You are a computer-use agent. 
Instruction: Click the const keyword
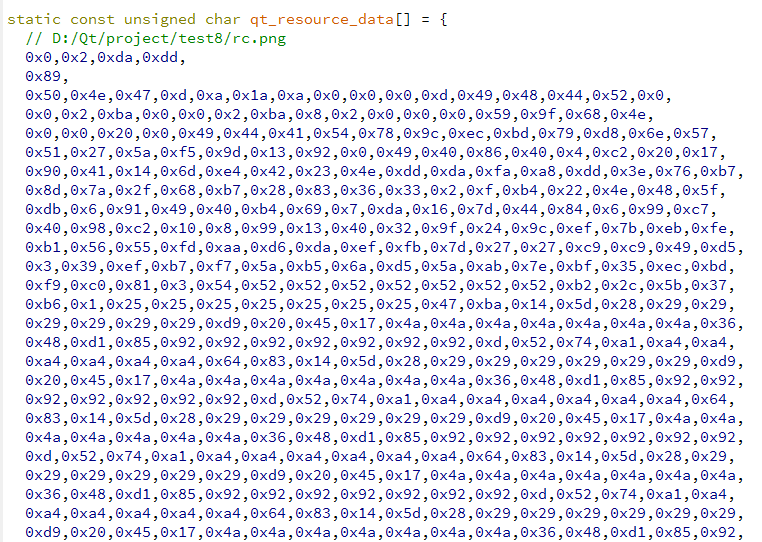point(92,19)
